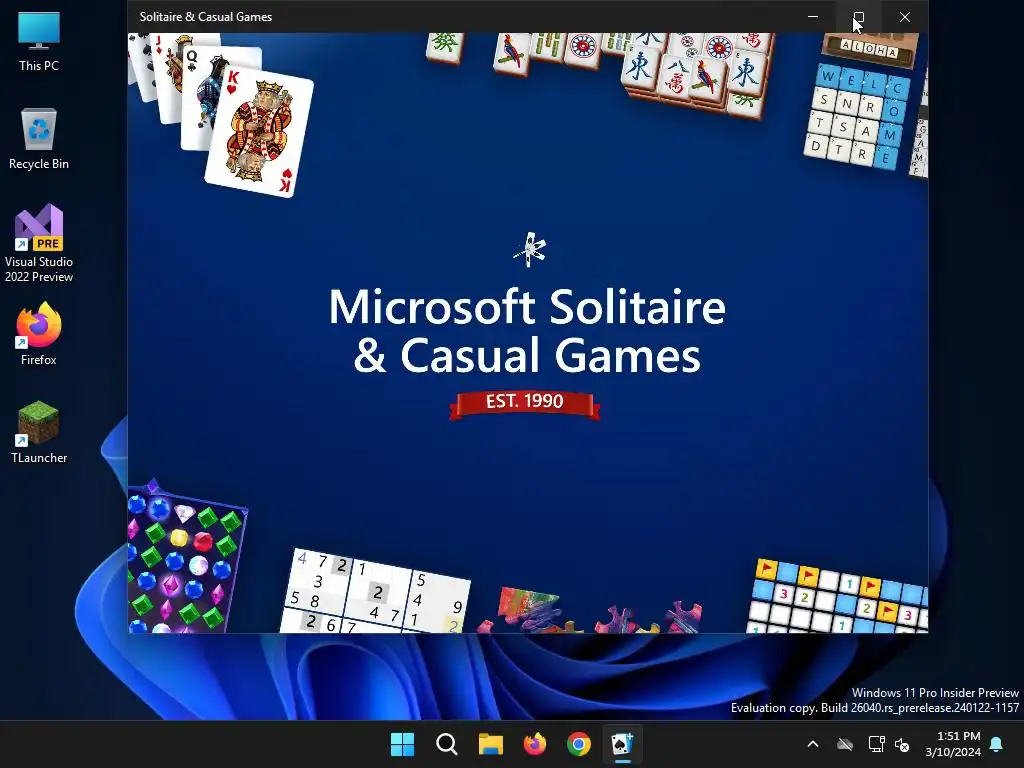The width and height of the screenshot is (1024, 768).
Task: Click the Solitaire taskbar app icon
Action: [622, 744]
